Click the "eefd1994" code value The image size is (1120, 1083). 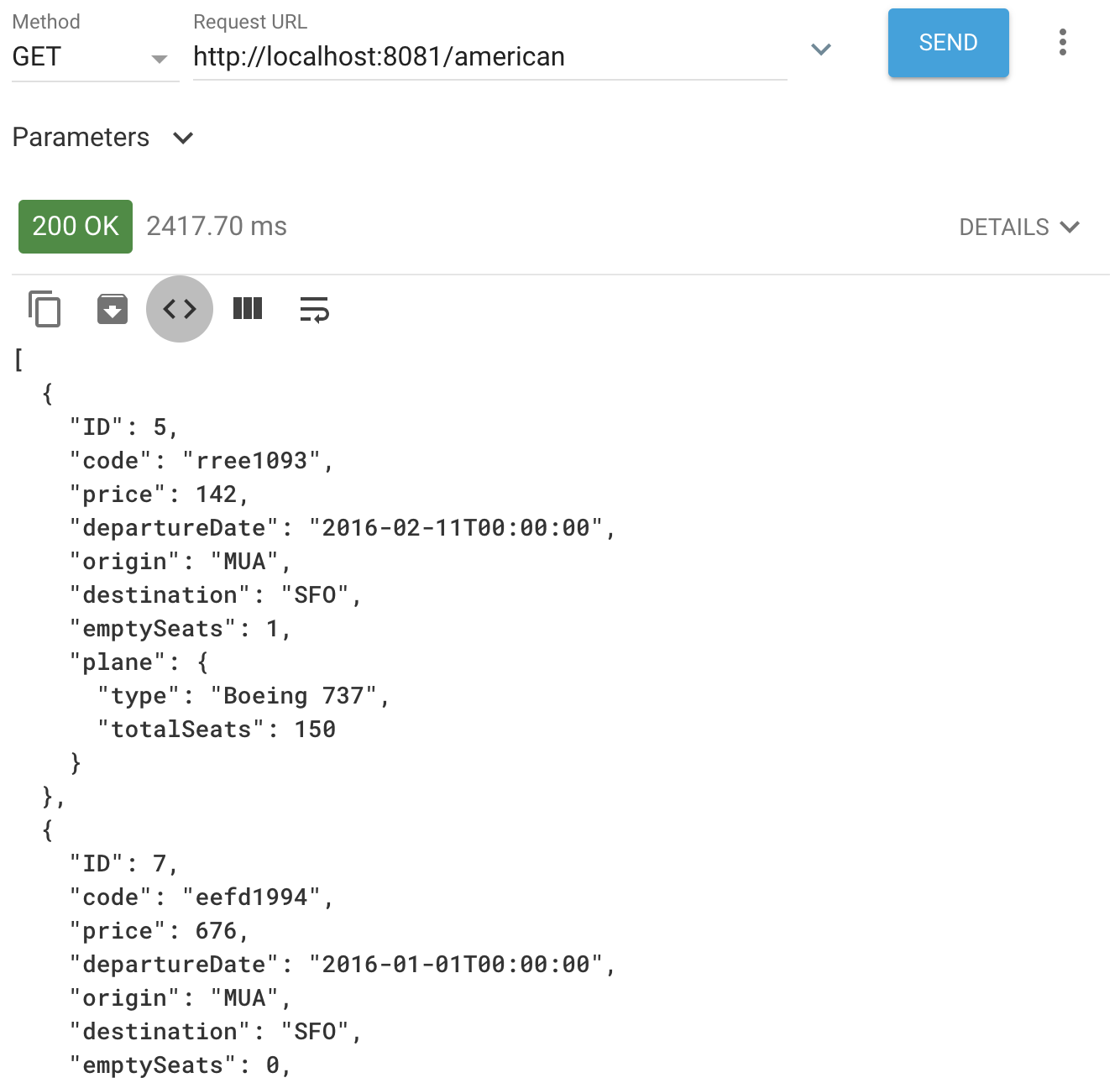[x=252, y=897]
